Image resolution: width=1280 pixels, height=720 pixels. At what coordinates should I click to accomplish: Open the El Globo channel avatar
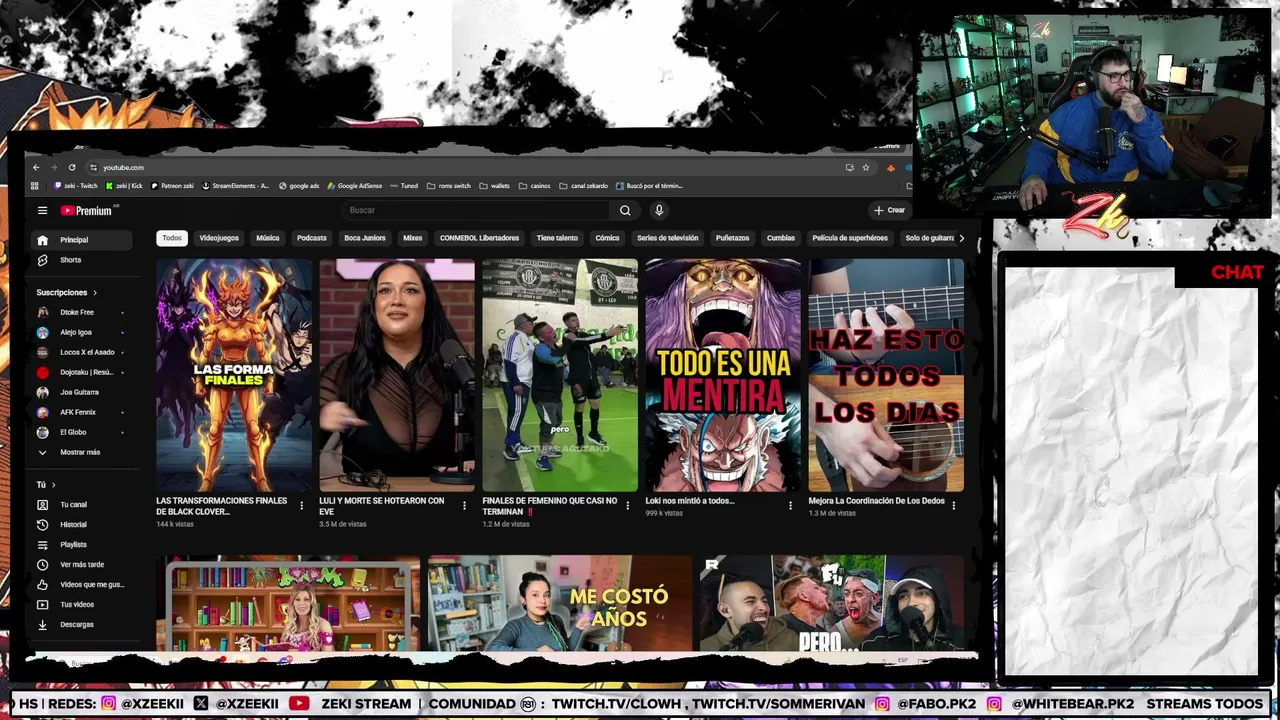(42, 432)
